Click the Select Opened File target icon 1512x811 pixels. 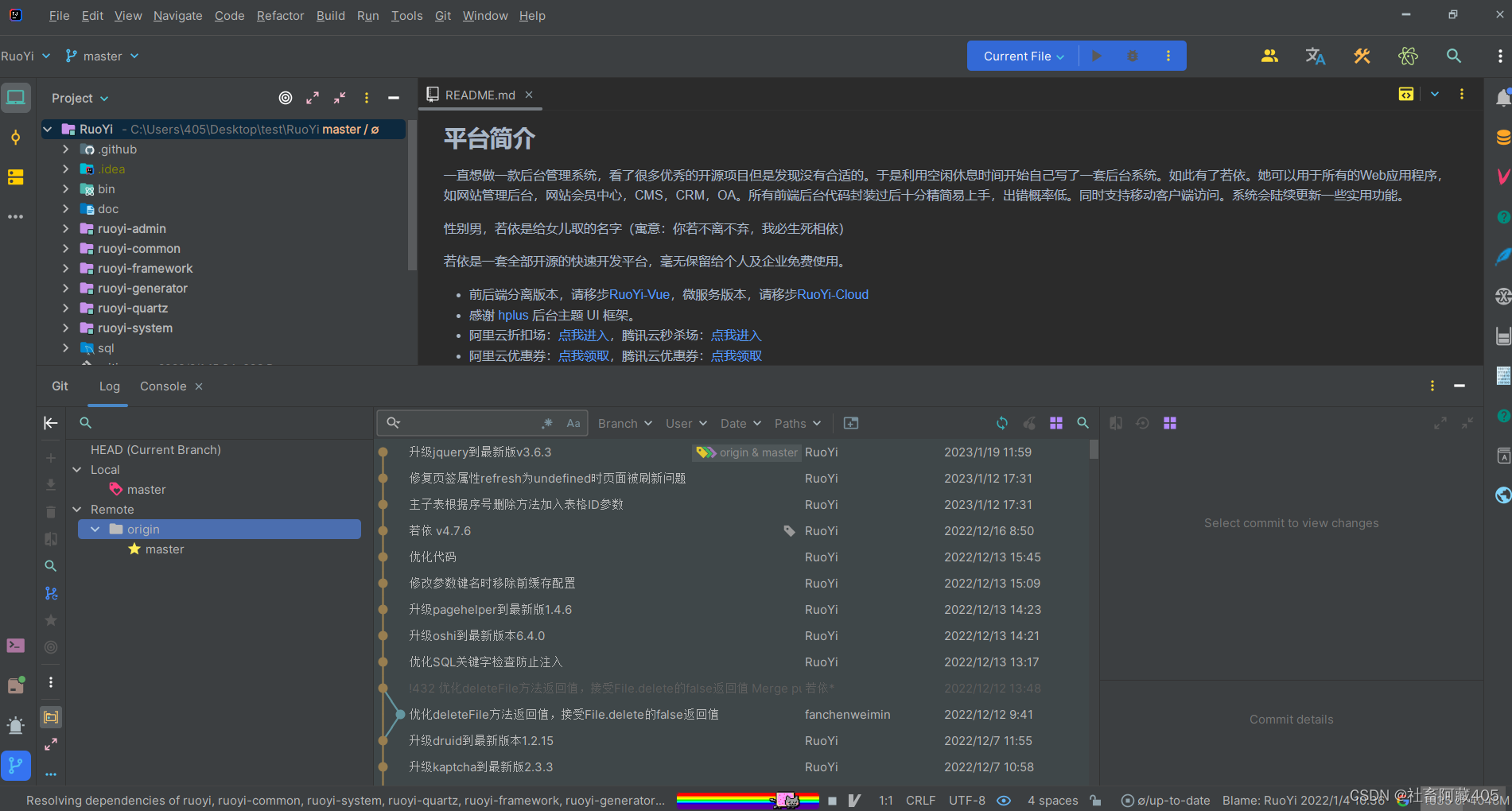coord(286,98)
